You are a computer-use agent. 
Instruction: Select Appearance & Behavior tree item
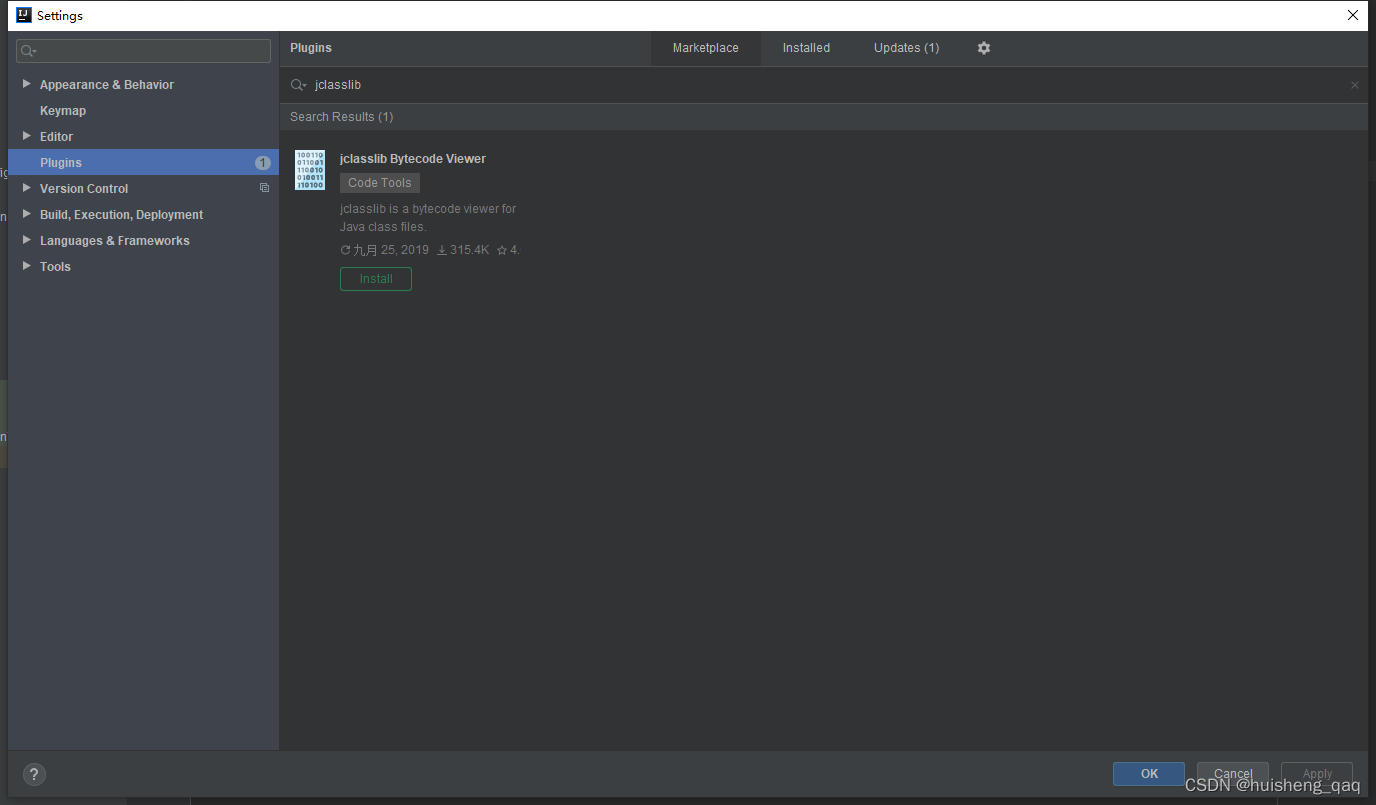click(107, 85)
